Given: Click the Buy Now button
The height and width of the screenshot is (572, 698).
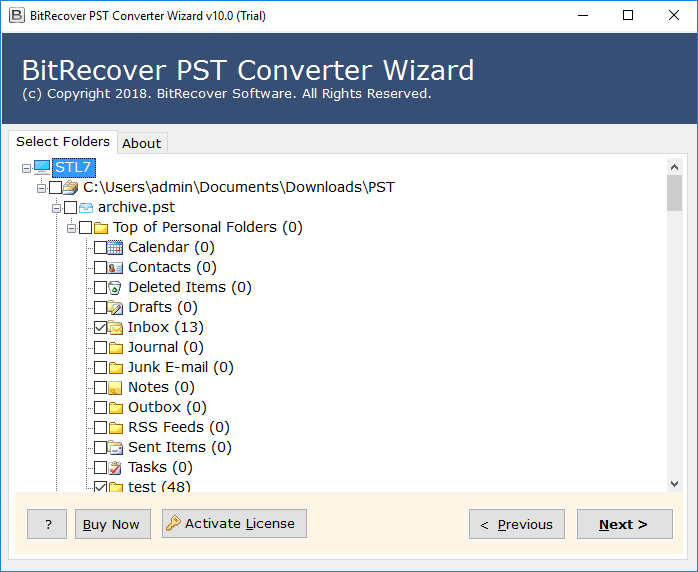Looking at the screenshot, I should coord(113,524).
